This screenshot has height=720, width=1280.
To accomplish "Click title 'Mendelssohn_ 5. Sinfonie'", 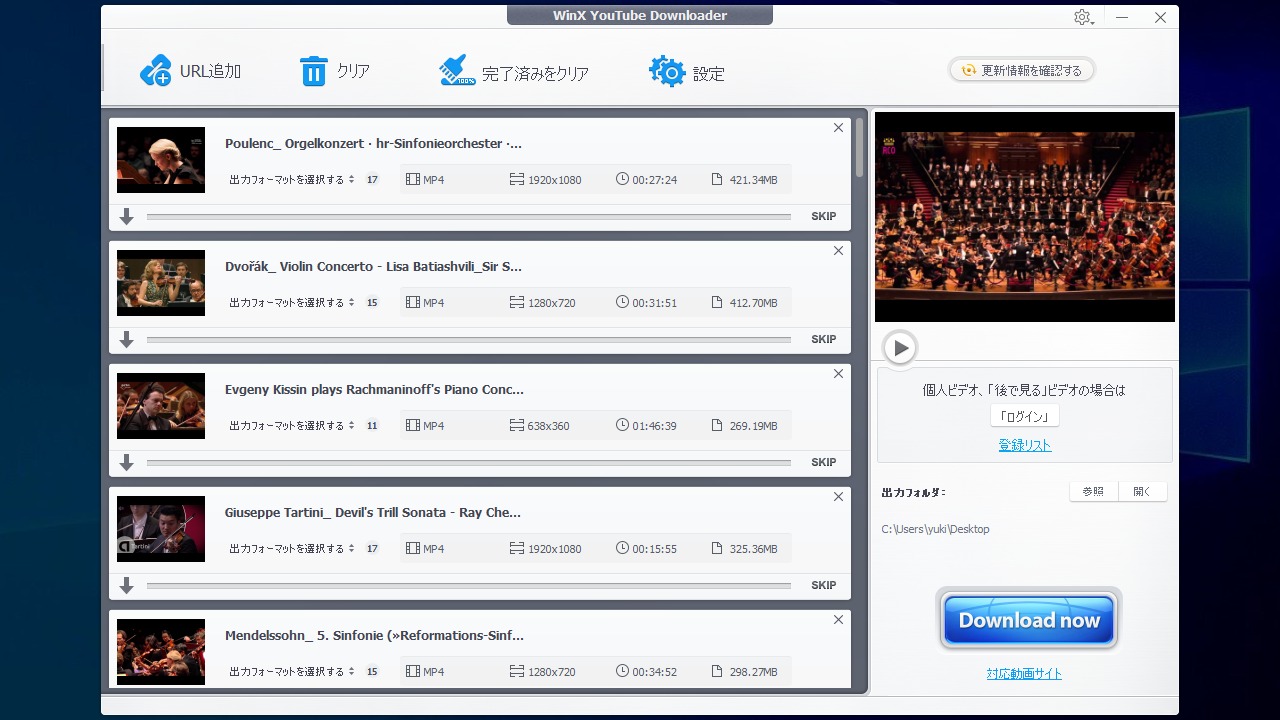I will [374, 636].
